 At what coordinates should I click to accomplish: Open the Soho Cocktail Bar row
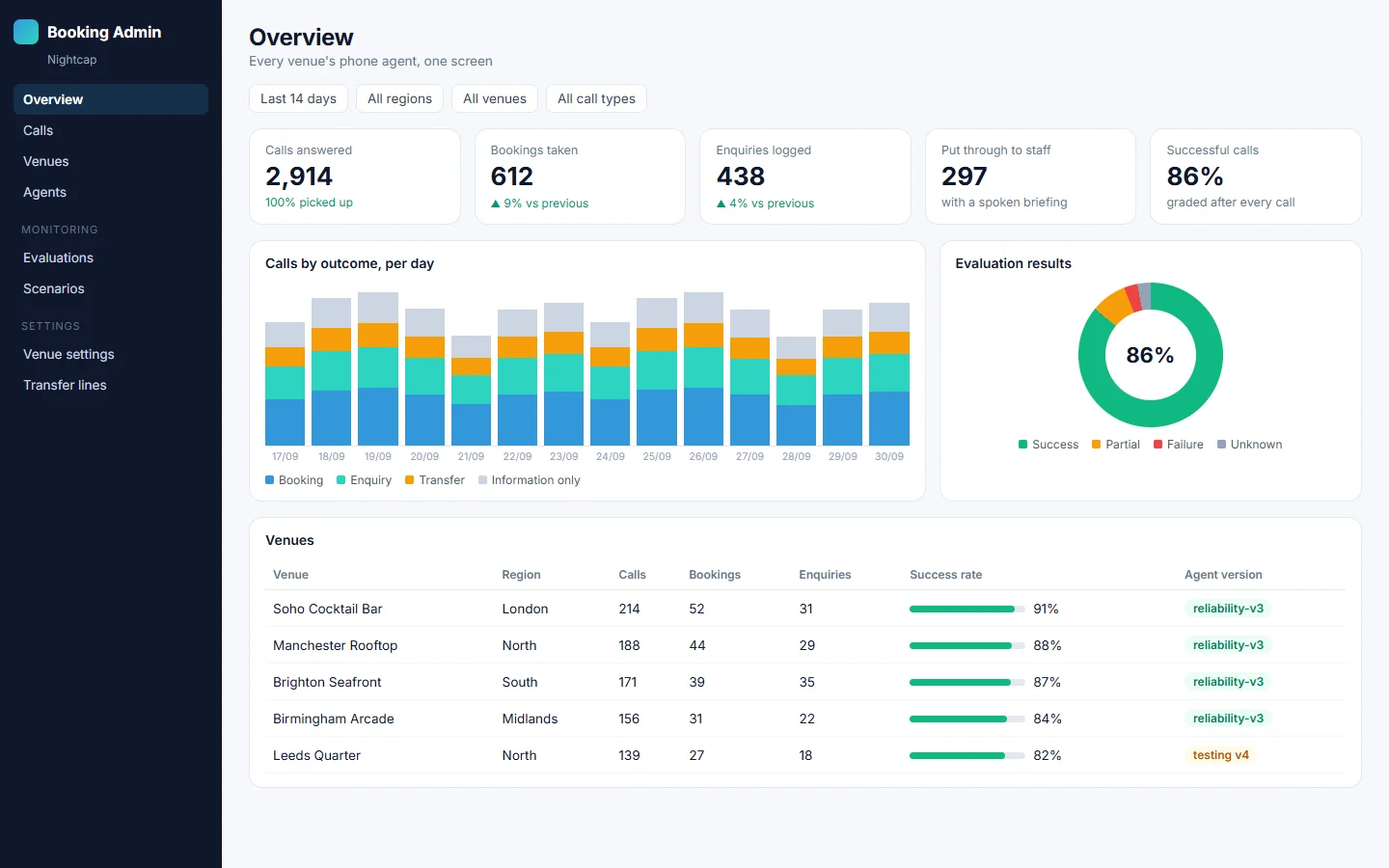coord(805,609)
